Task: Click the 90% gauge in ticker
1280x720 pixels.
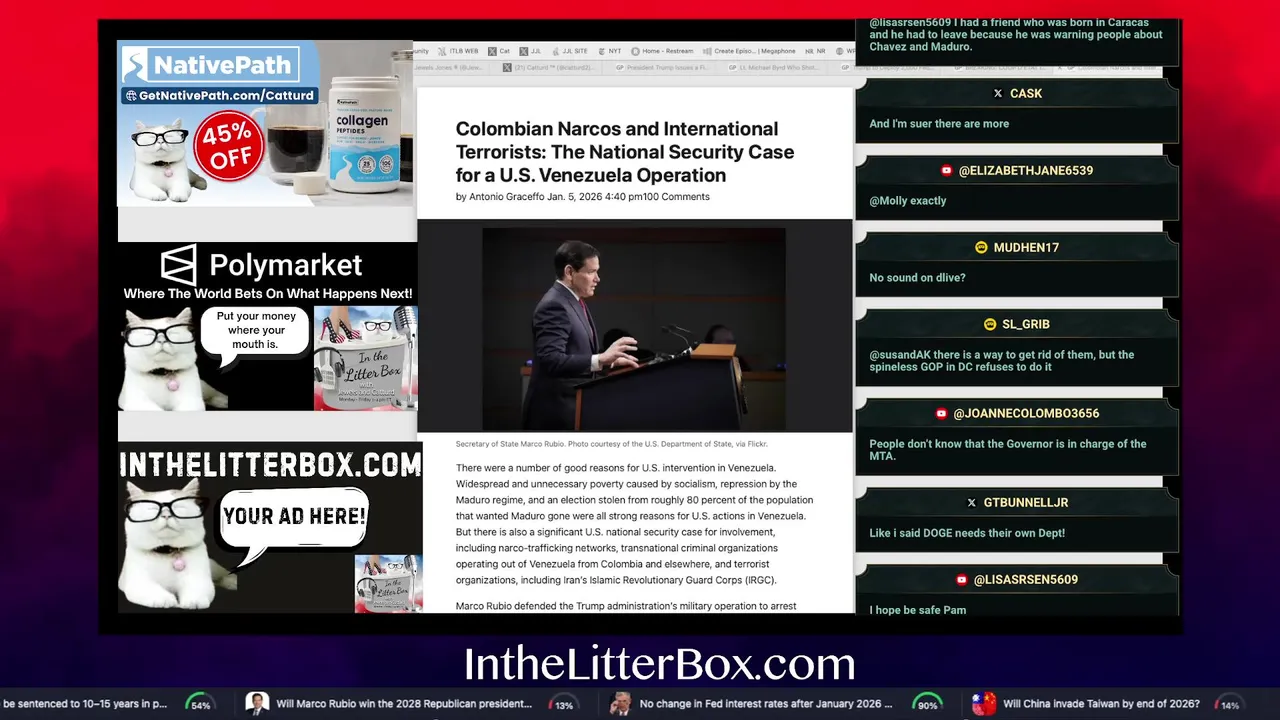Action: pyautogui.click(x=927, y=704)
